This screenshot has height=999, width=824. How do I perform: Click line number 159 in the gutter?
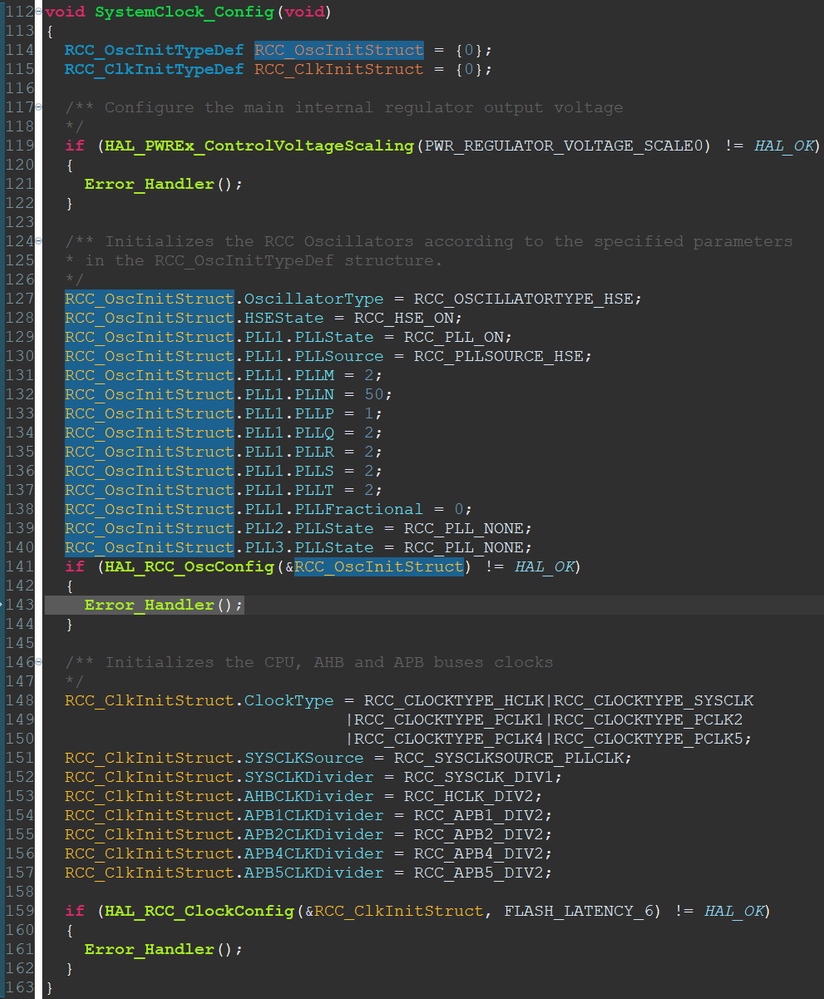point(19,911)
